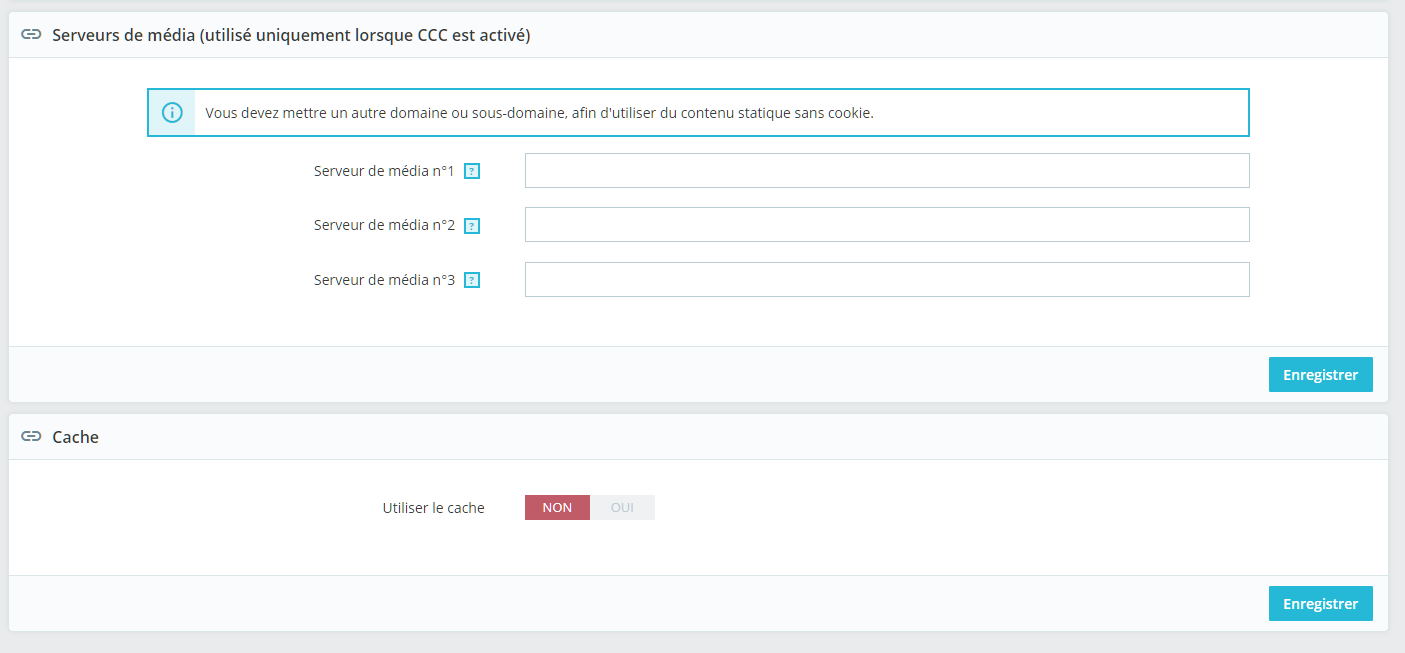Click the Utiliser le cache label
The width and height of the screenshot is (1405, 653).
point(433,508)
